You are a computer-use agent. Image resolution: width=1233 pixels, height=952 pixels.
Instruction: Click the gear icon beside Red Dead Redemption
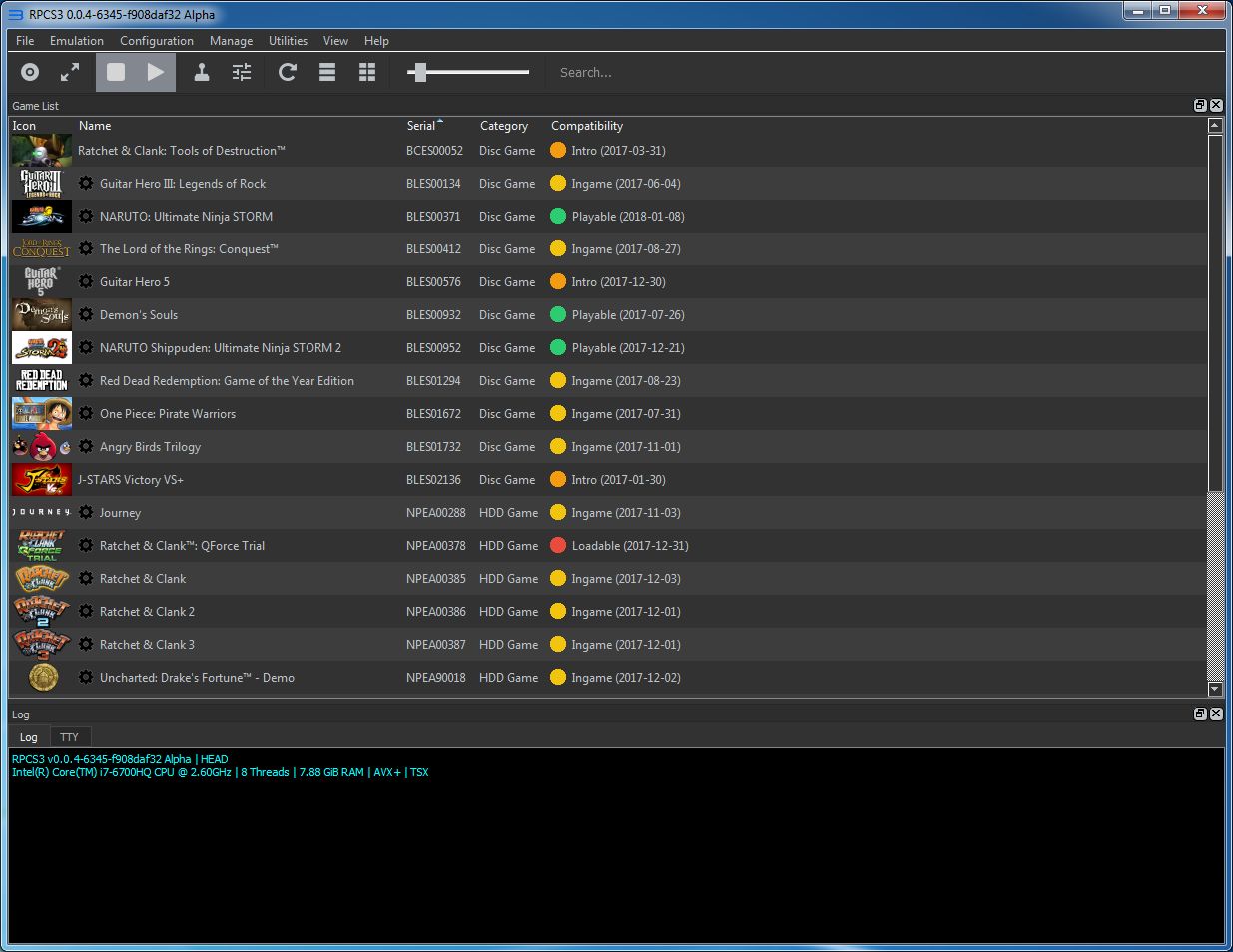[86, 381]
